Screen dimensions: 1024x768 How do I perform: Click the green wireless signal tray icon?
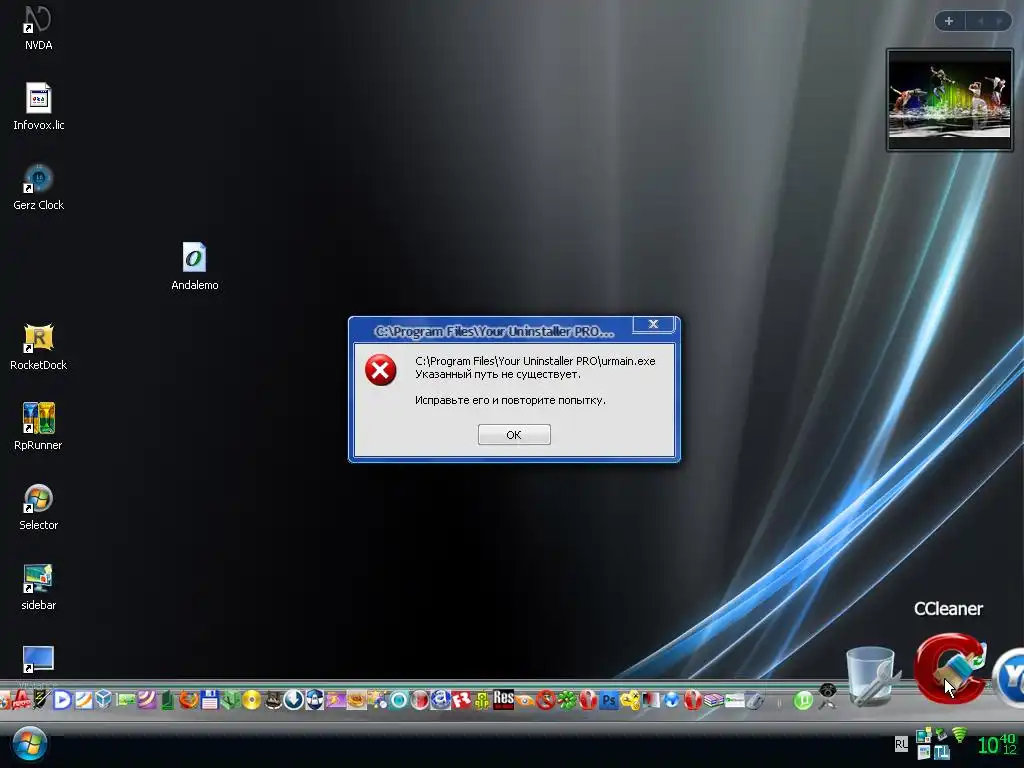coord(959,735)
